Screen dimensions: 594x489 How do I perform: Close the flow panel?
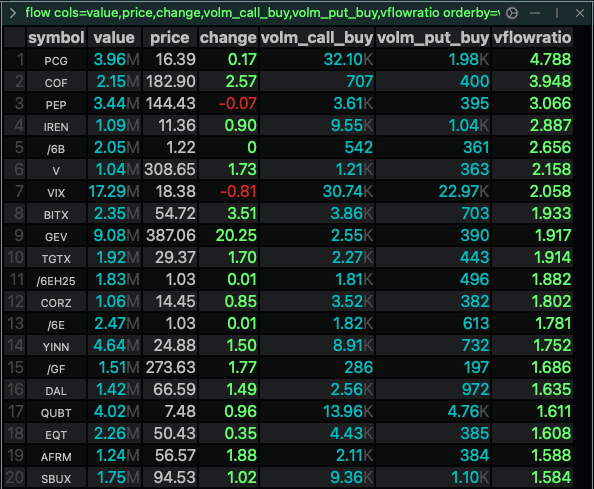580,13
